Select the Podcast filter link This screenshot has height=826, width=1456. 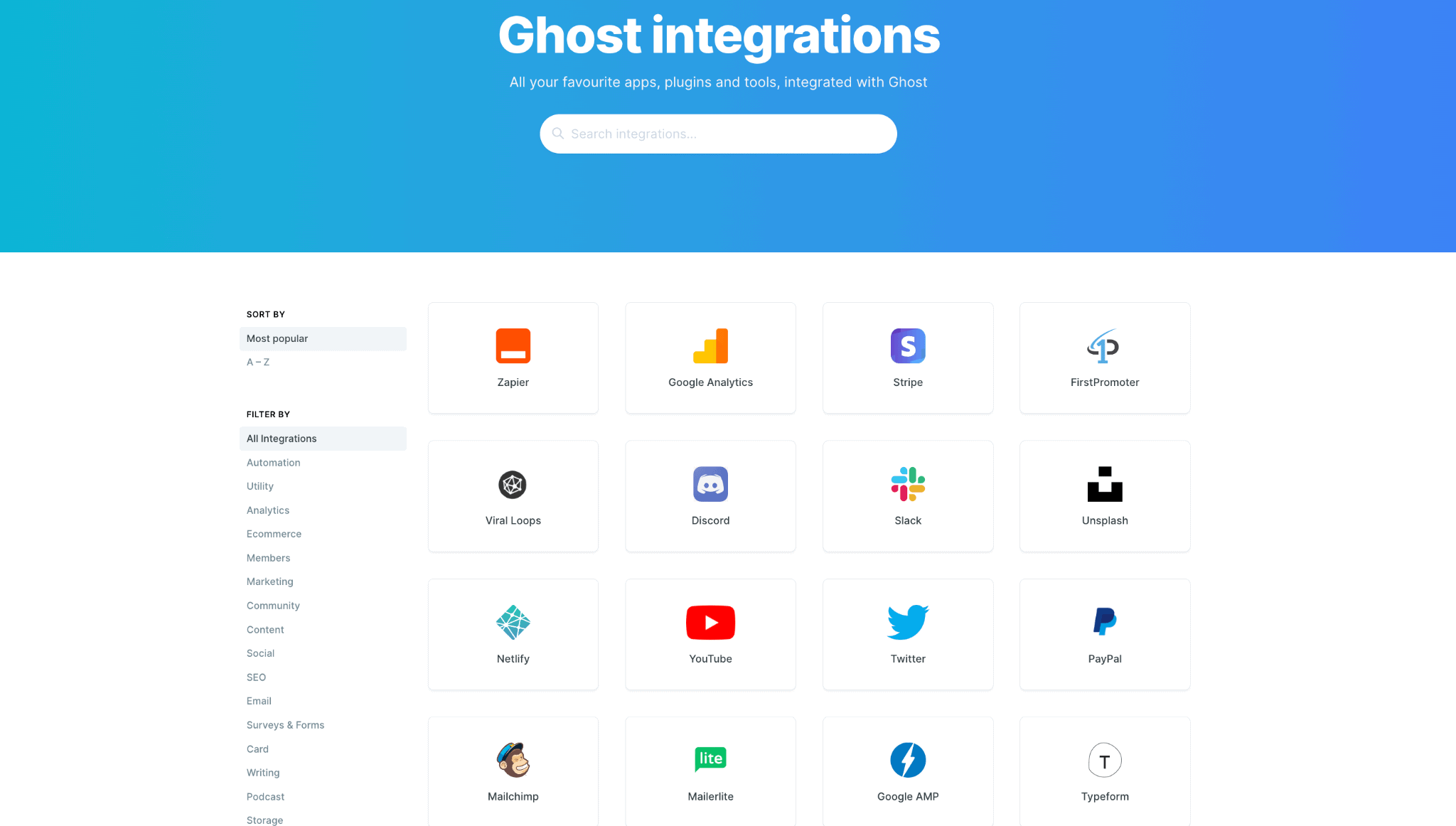(265, 796)
